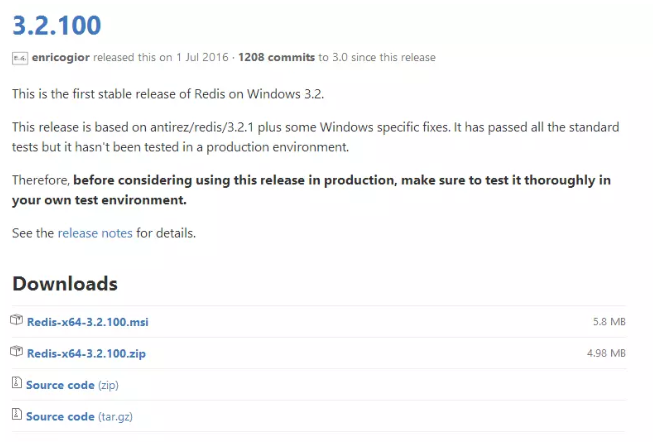
Task: Click the first stable release paragraph
Action: pyautogui.click(x=168, y=94)
